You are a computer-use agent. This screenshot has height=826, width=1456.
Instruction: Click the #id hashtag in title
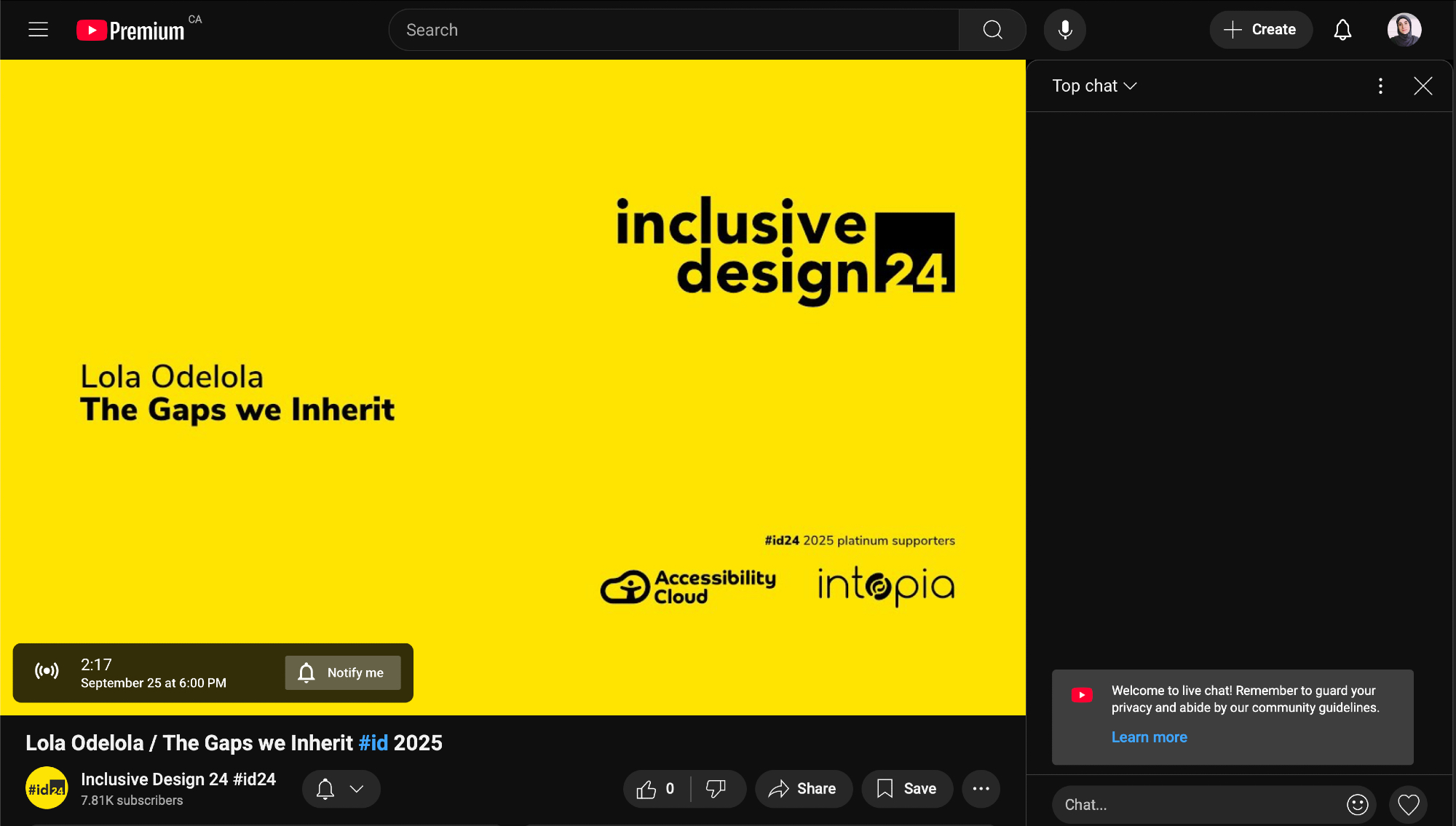pos(373,743)
